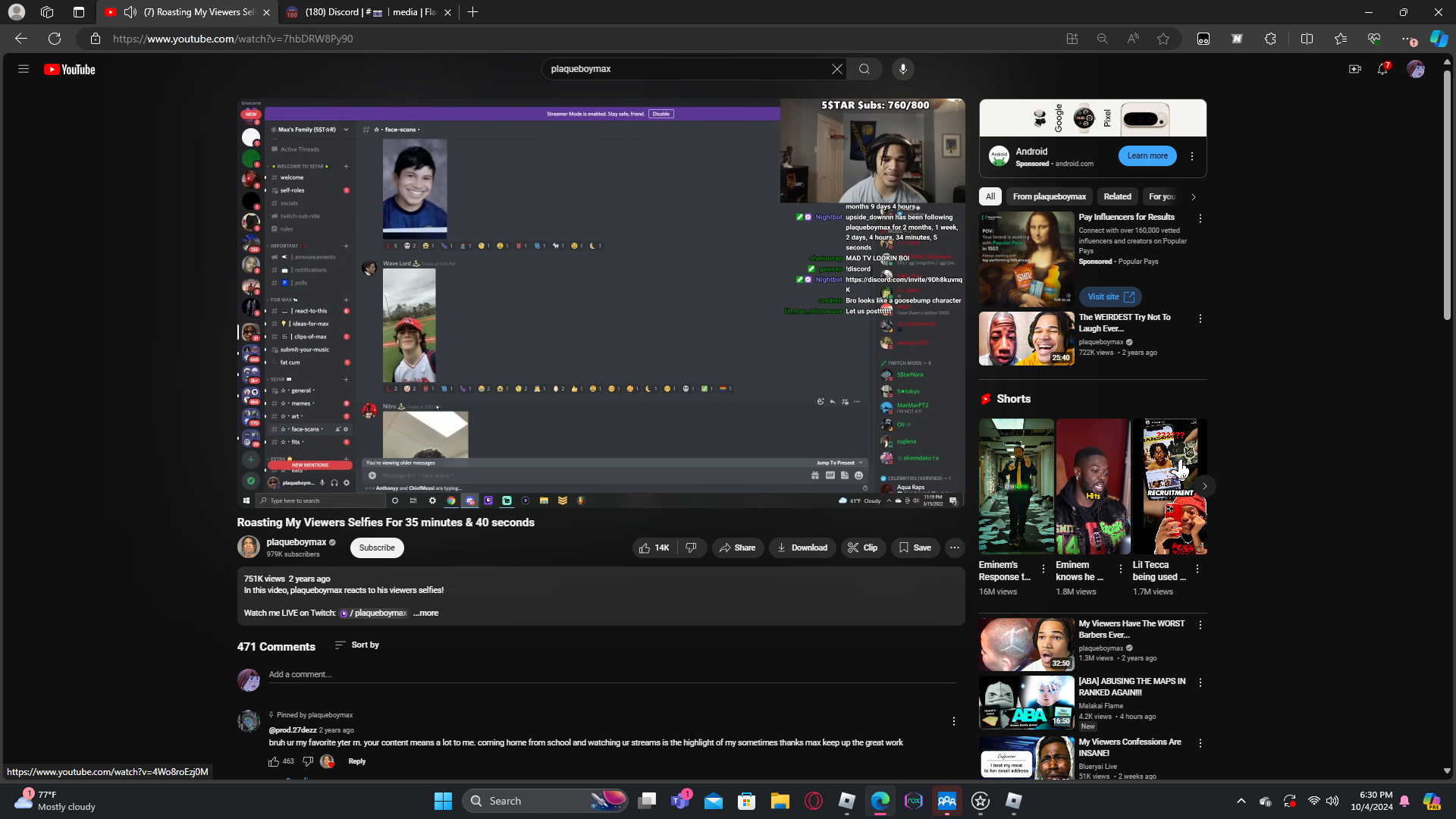
Task: Open The WEIRDEST Try Not To Laugh thumbnail
Action: coord(1027,338)
